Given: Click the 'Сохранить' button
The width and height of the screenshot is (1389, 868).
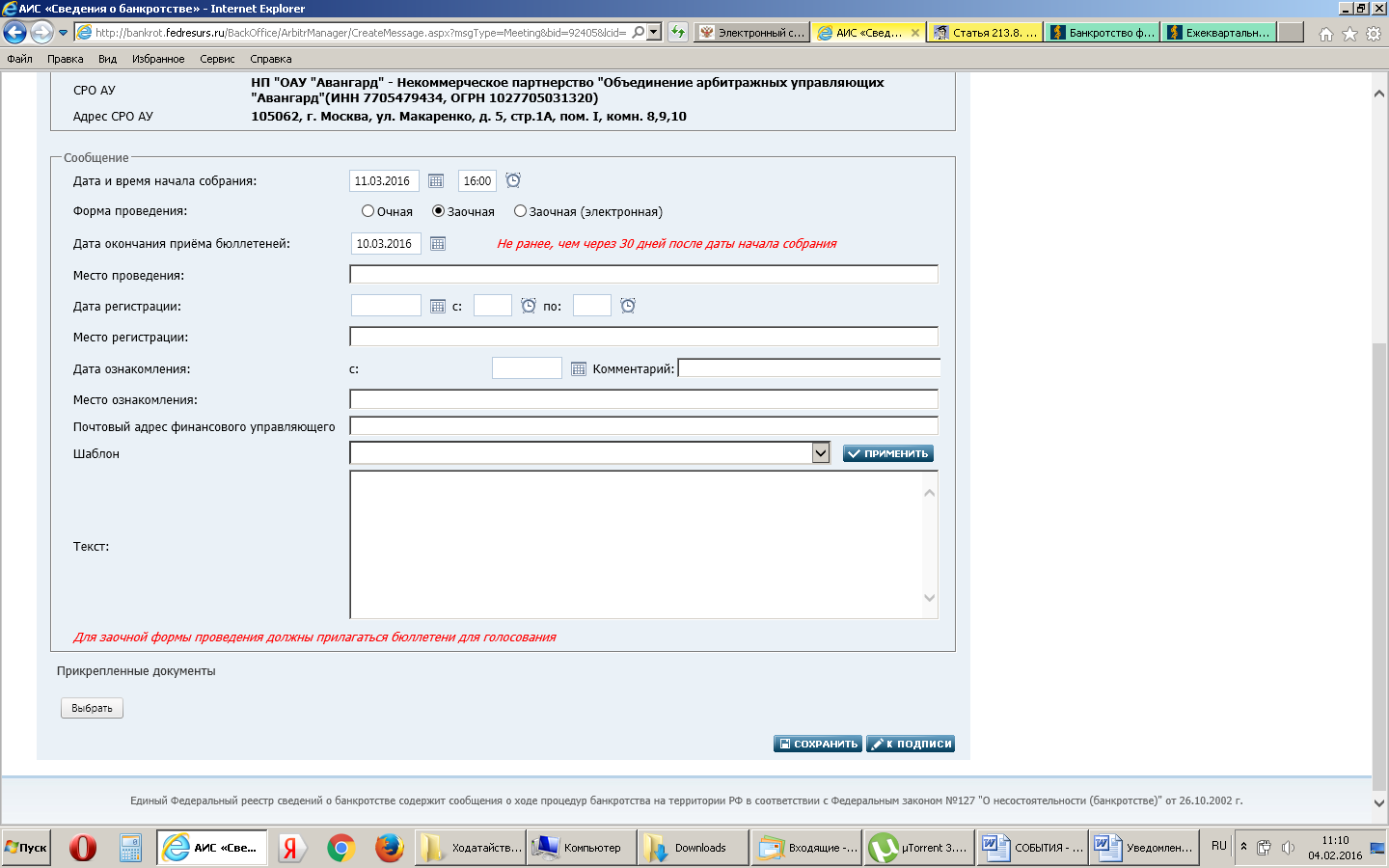Looking at the screenshot, I should 817,744.
